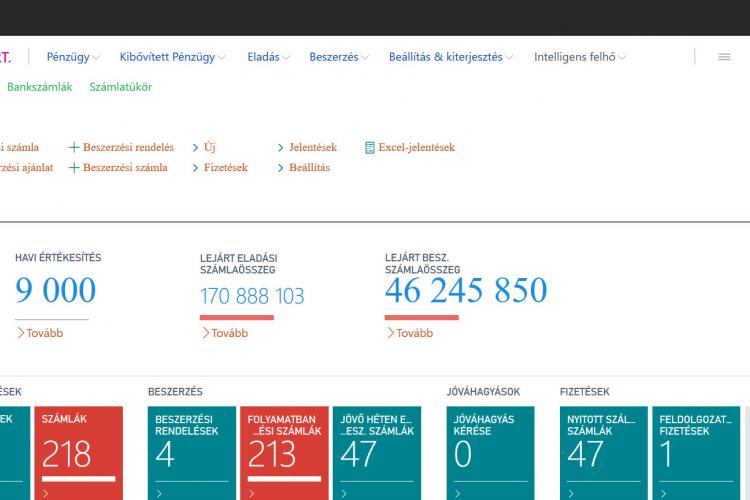Image resolution: width=750 pixels, height=500 pixels.
Task: Click the HAVI ÉRTÉKESÍTÉS heading
Action: [58, 258]
